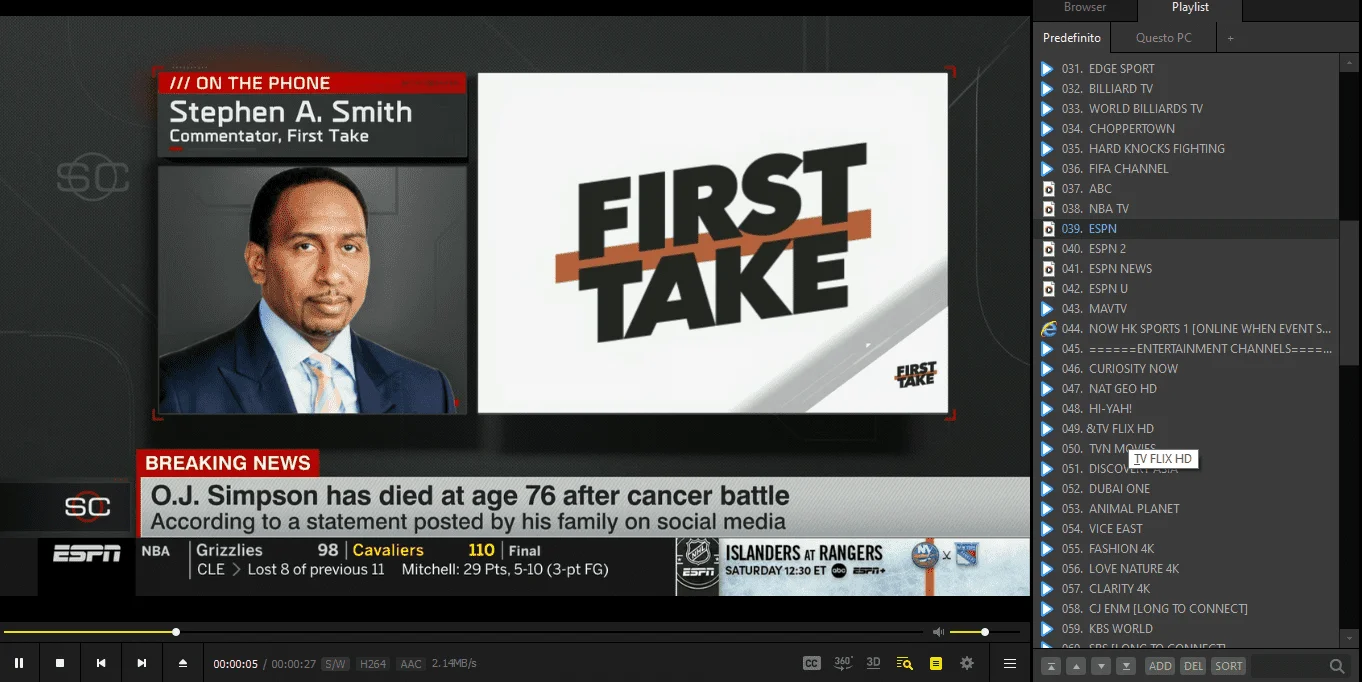Toggle the playlist panel yellow icon

coord(936,663)
